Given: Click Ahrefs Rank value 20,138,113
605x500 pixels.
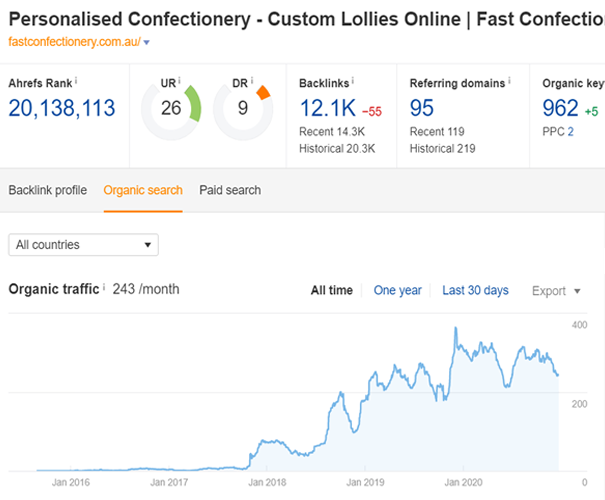Looking at the screenshot, I should pyautogui.click(x=62, y=108).
